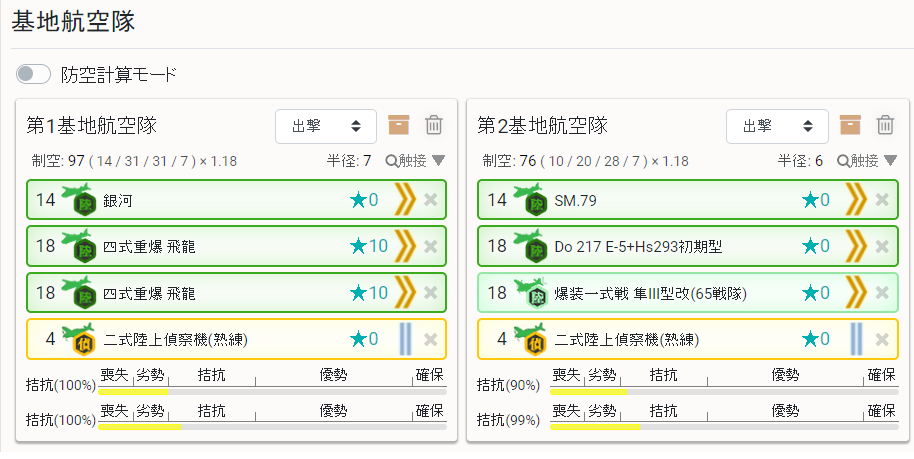Select the 爆装一式戦 隼III型改(65戦隊) name

click(651, 293)
